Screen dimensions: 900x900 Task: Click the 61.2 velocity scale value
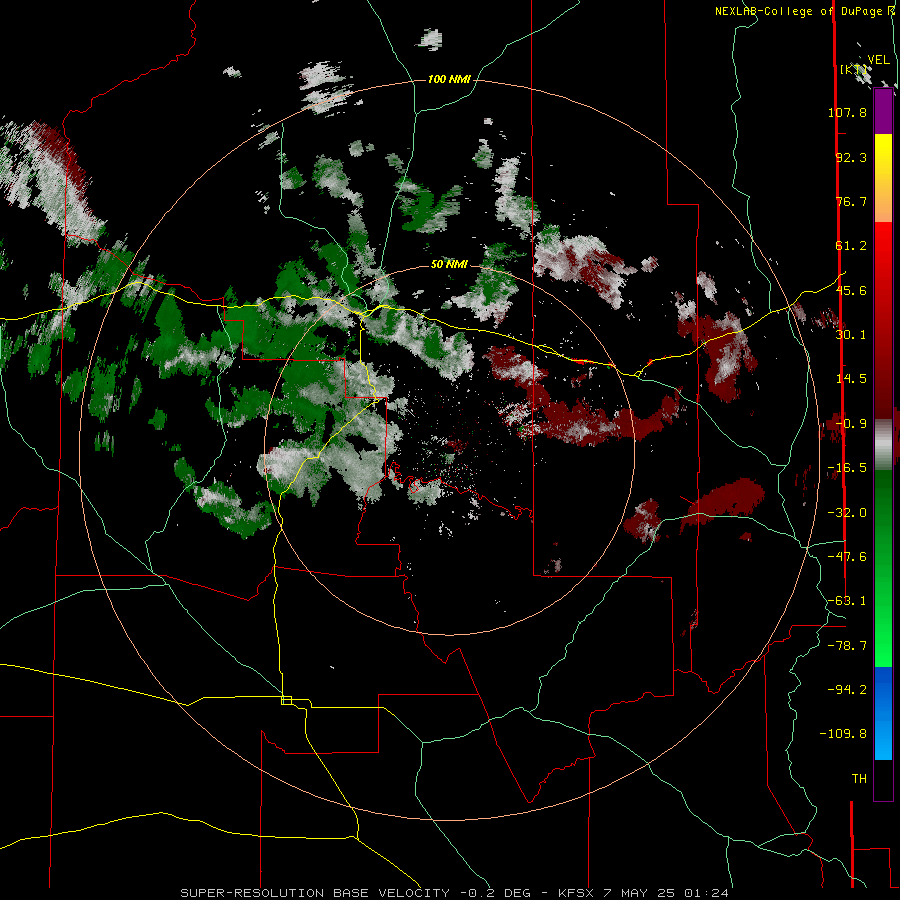[x=851, y=246]
